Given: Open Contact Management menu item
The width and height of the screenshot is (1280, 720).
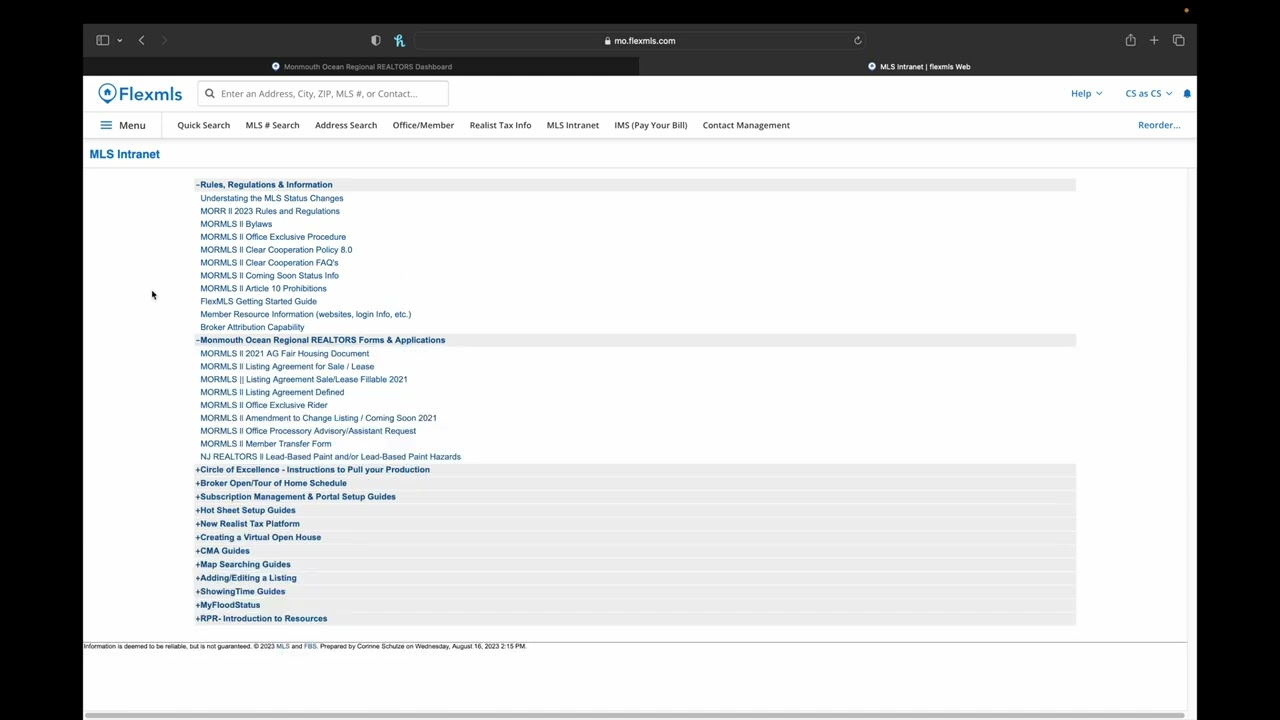Looking at the screenshot, I should click(x=746, y=125).
